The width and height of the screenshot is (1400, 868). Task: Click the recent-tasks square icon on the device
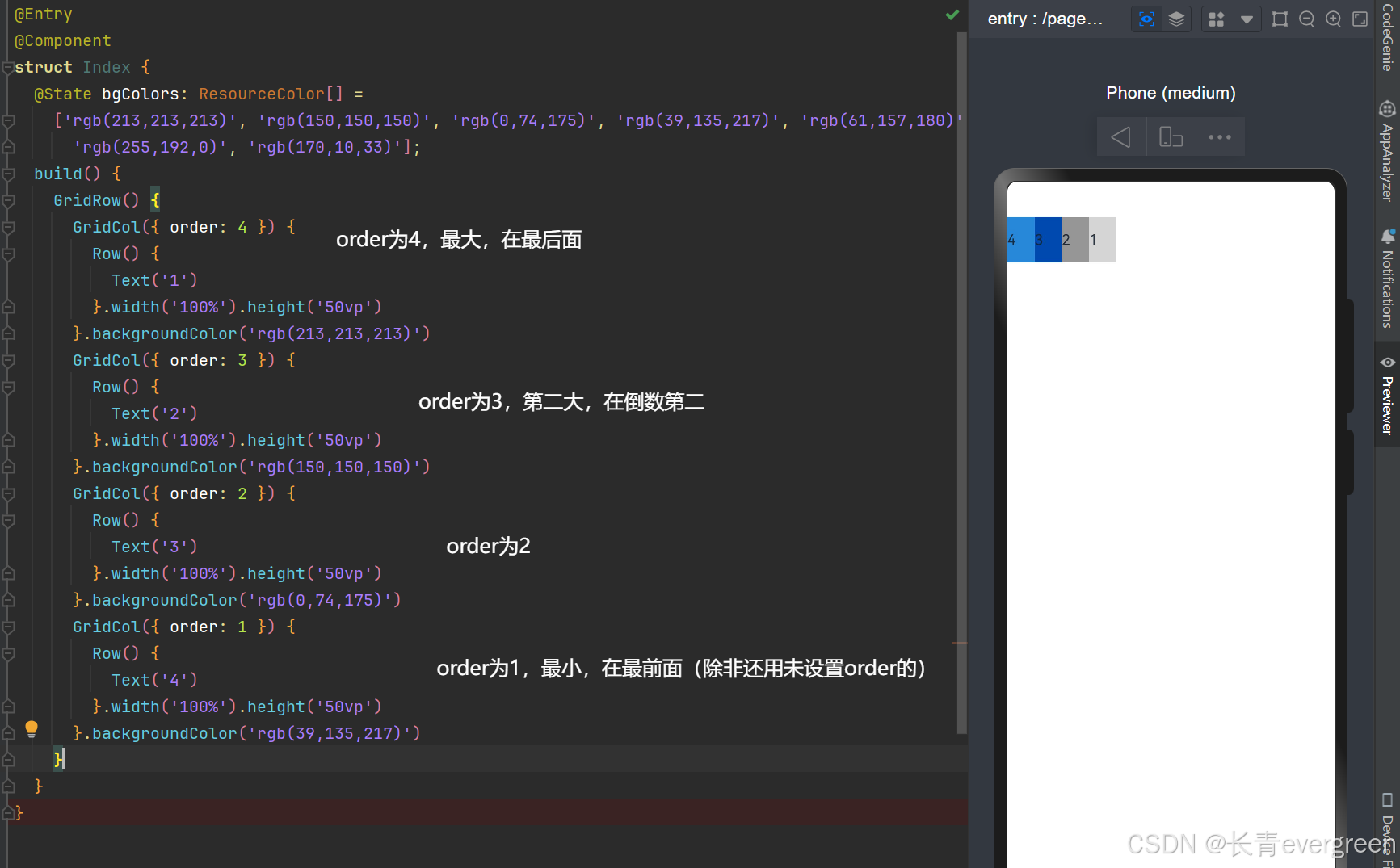click(x=1171, y=136)
